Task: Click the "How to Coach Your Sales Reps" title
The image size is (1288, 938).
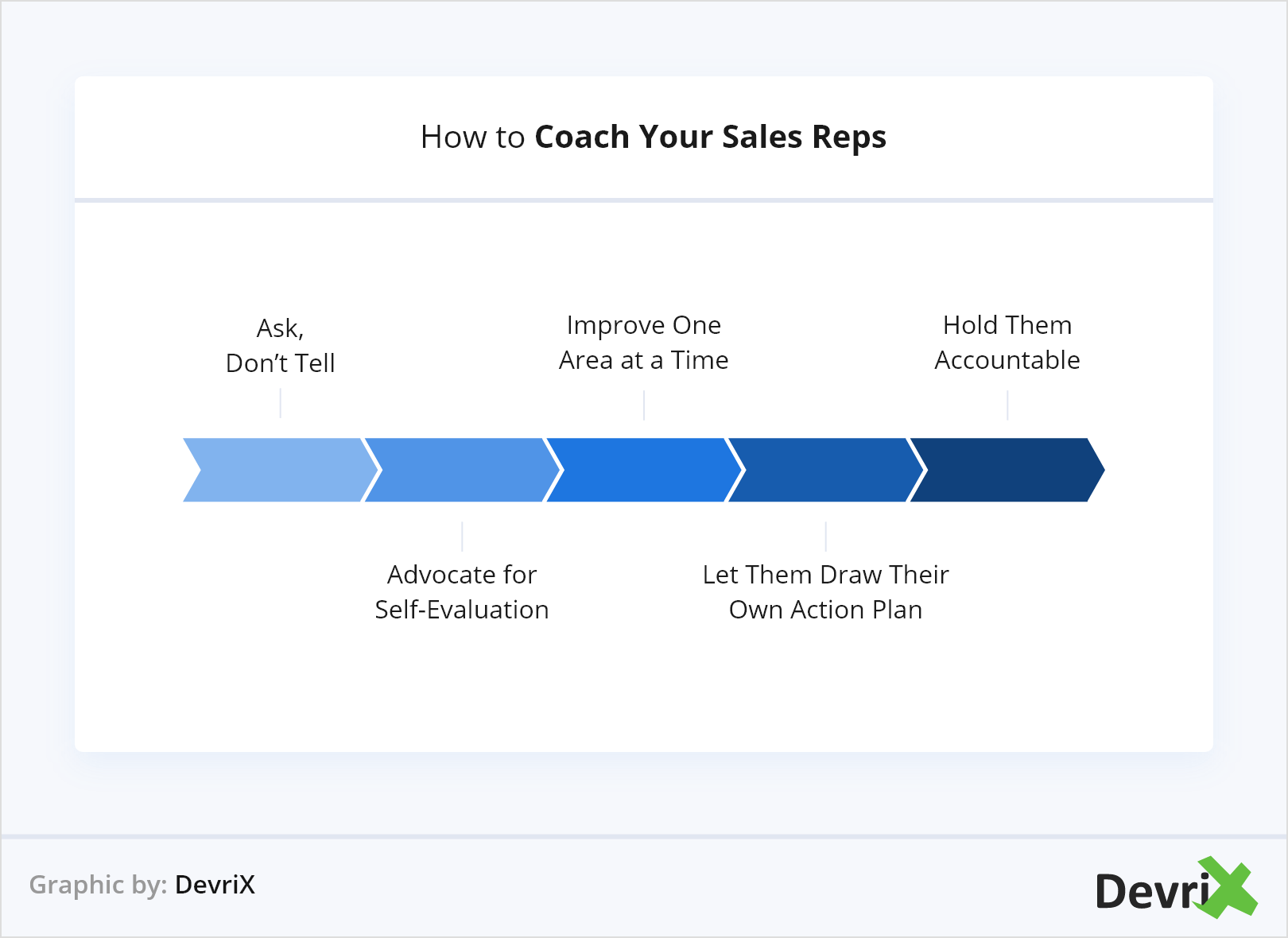Action: click(x=654, y=137)
